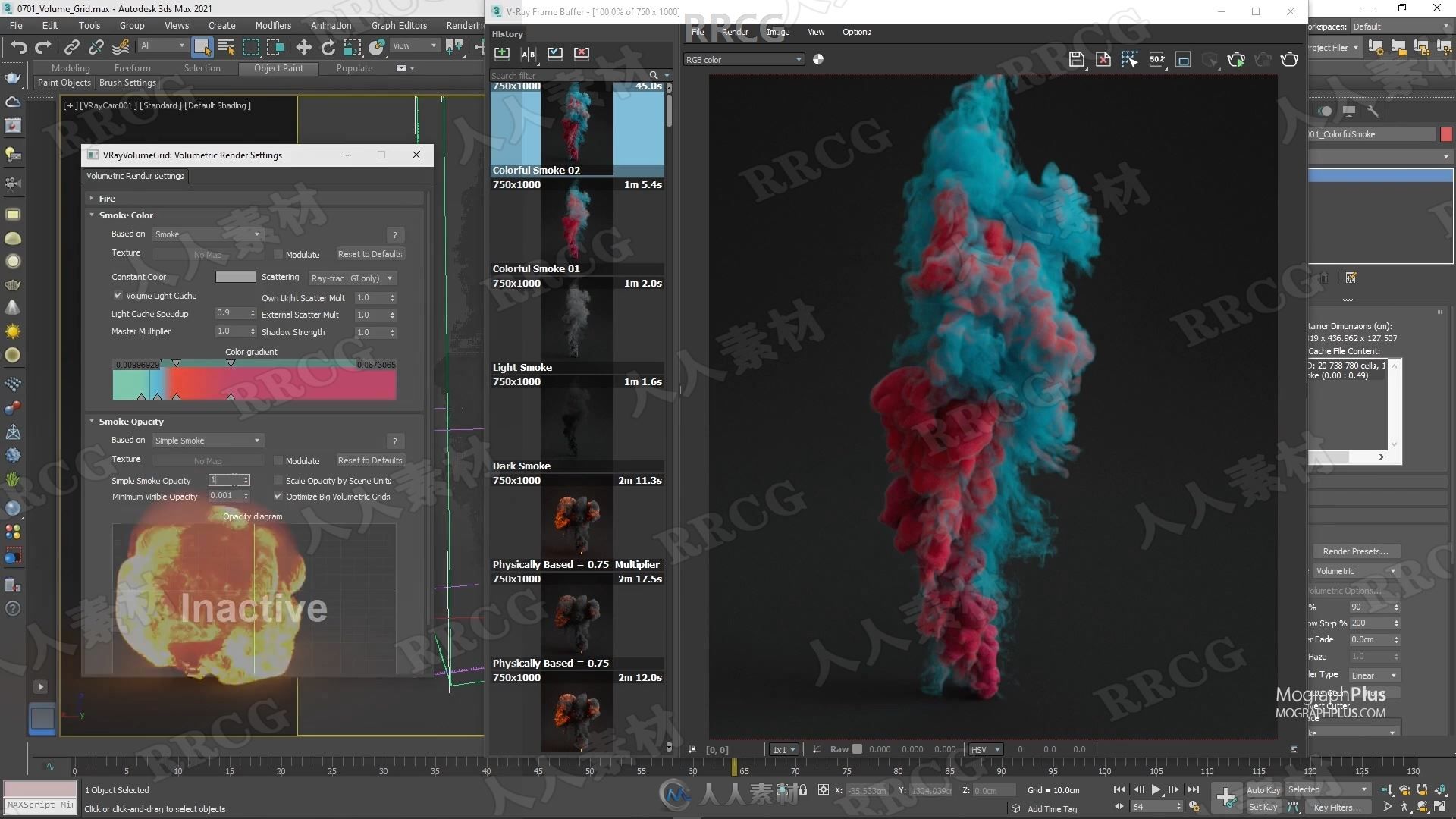Click Reset to Defaults button for Texture
This screenshot has width=1456, height=819.
[370, 253]
